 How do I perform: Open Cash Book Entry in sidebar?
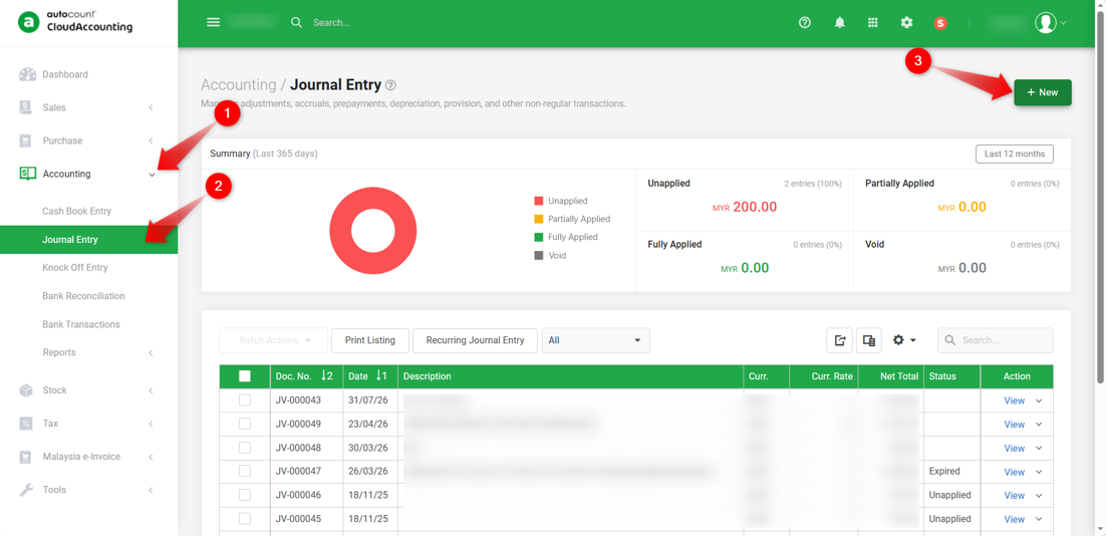[x=77, y=211]
